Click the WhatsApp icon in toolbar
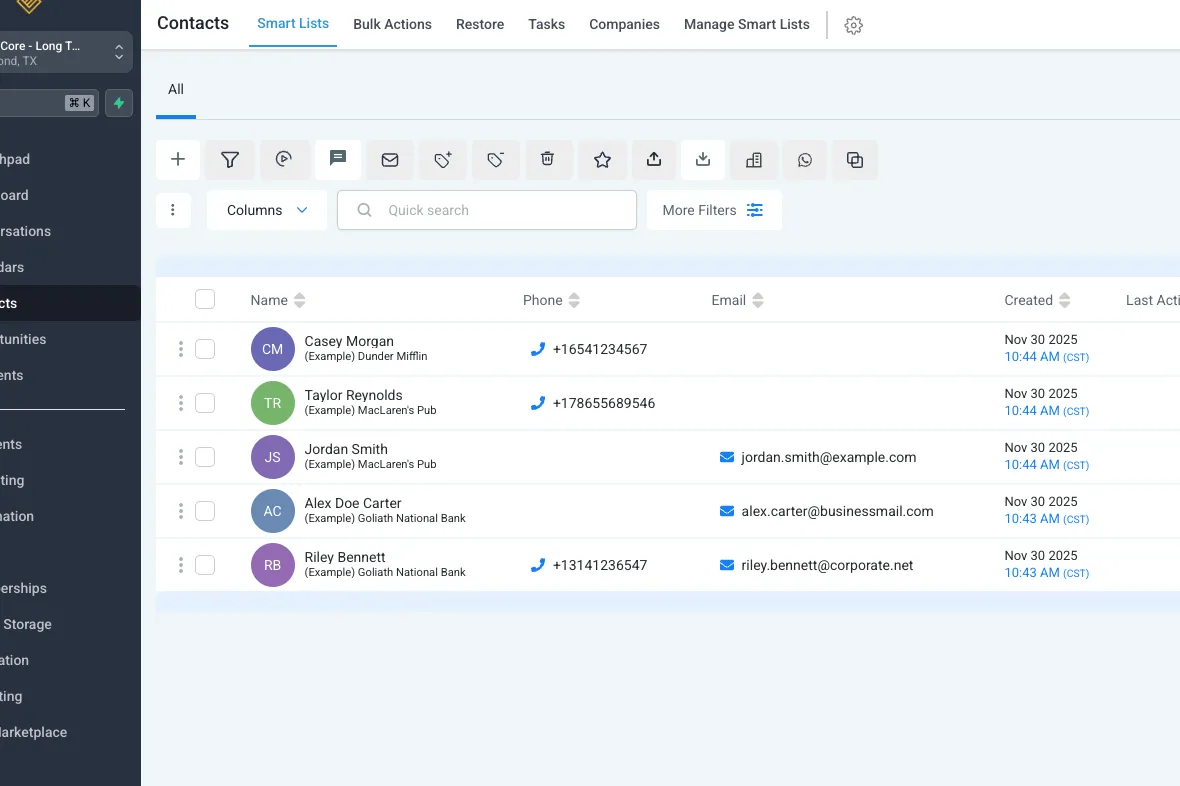The height and width of the screenshot is (786, 1180). (805, 160)
